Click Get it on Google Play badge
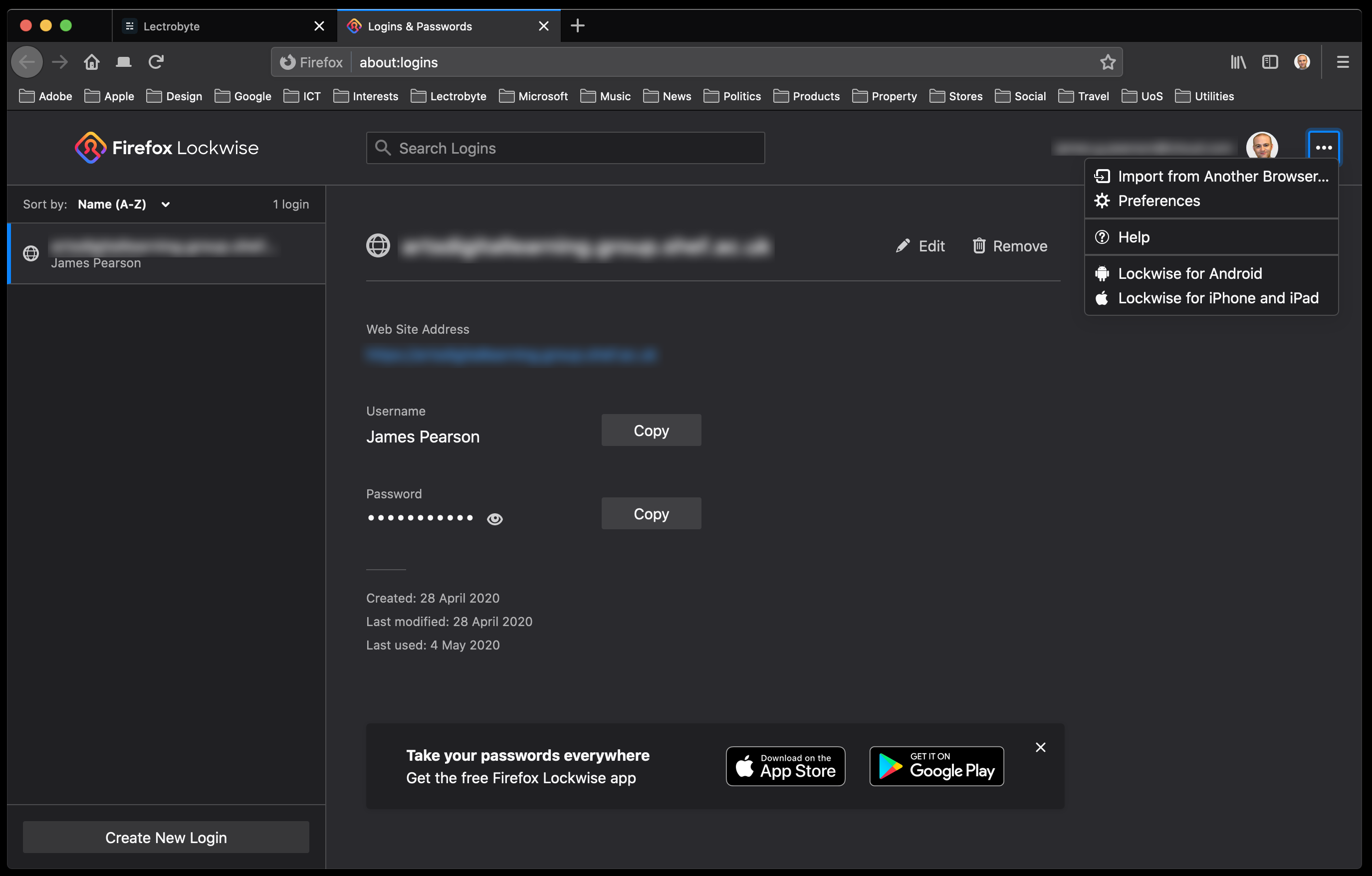 tap(936, 766)
